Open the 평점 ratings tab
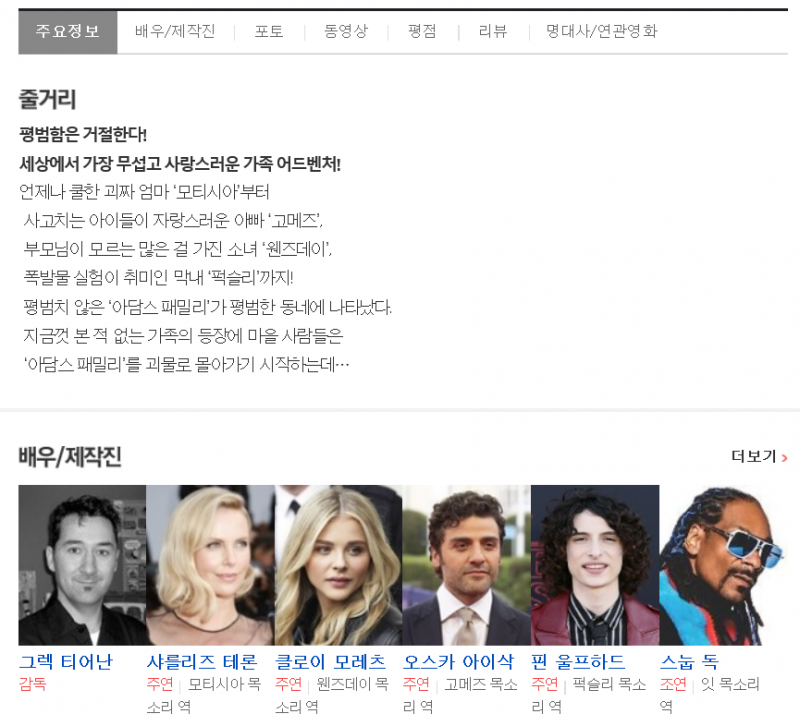 coord(422,32)
